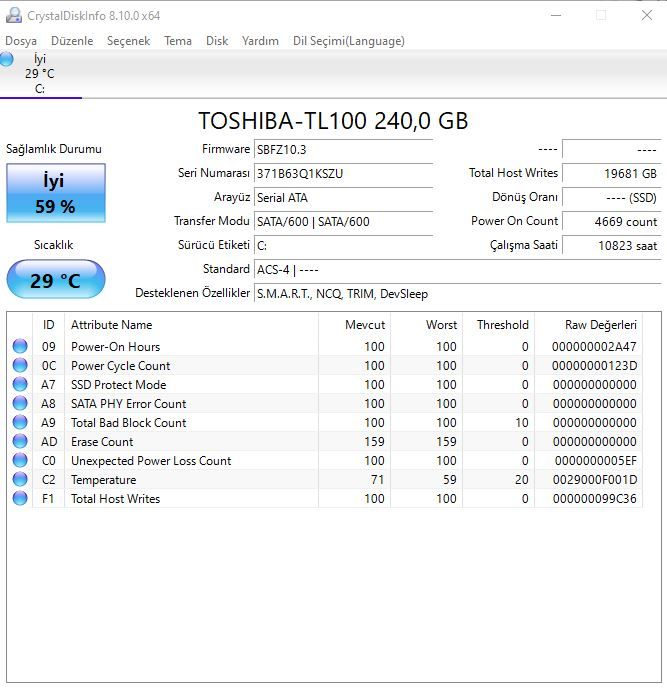
Task: Open the Düzenle menu
Action: 72,41
